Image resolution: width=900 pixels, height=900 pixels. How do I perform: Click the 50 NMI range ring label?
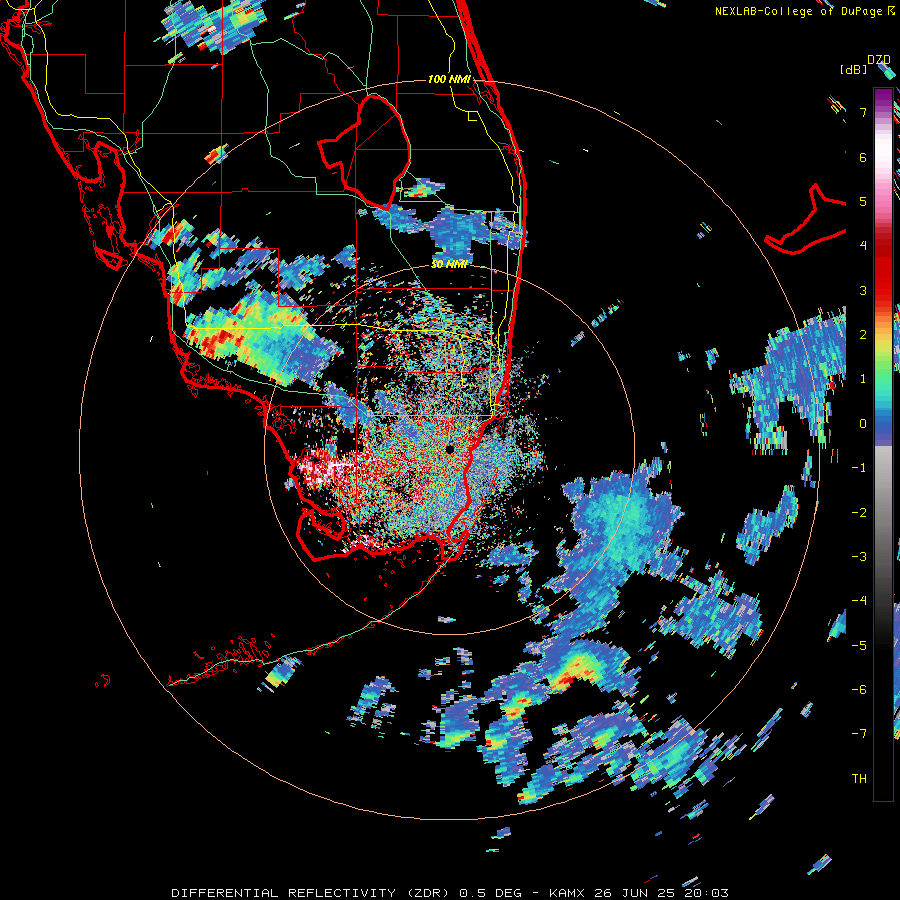[x=449, y=264]
